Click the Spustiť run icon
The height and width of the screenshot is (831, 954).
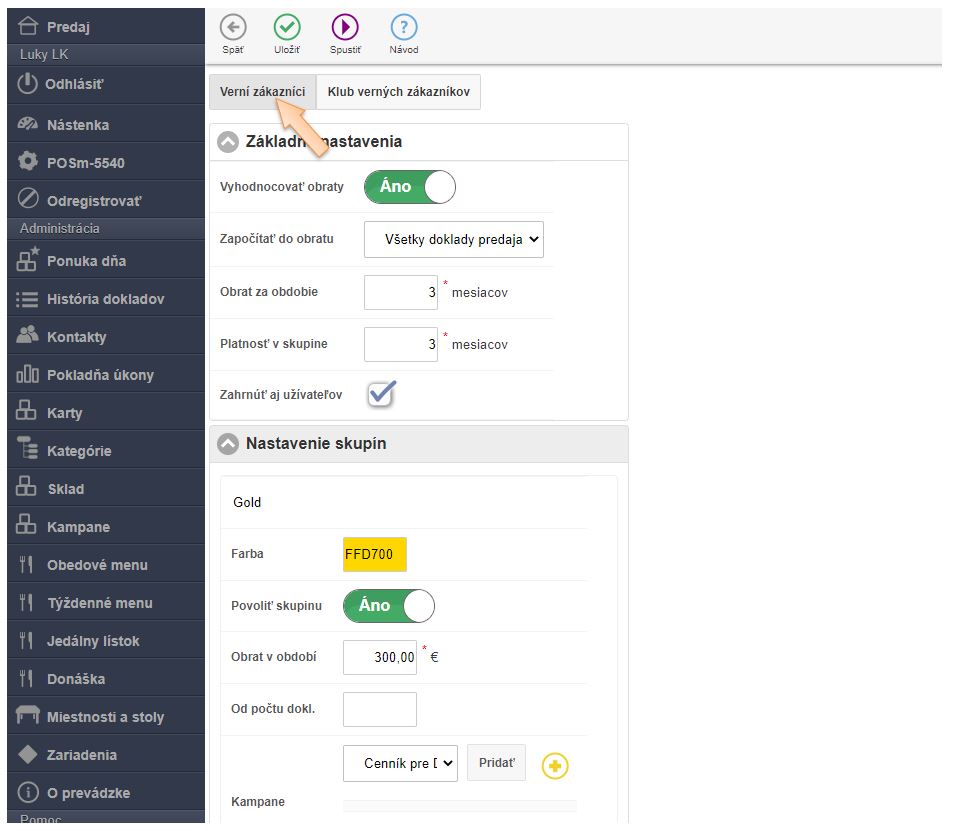pos(345,27)
